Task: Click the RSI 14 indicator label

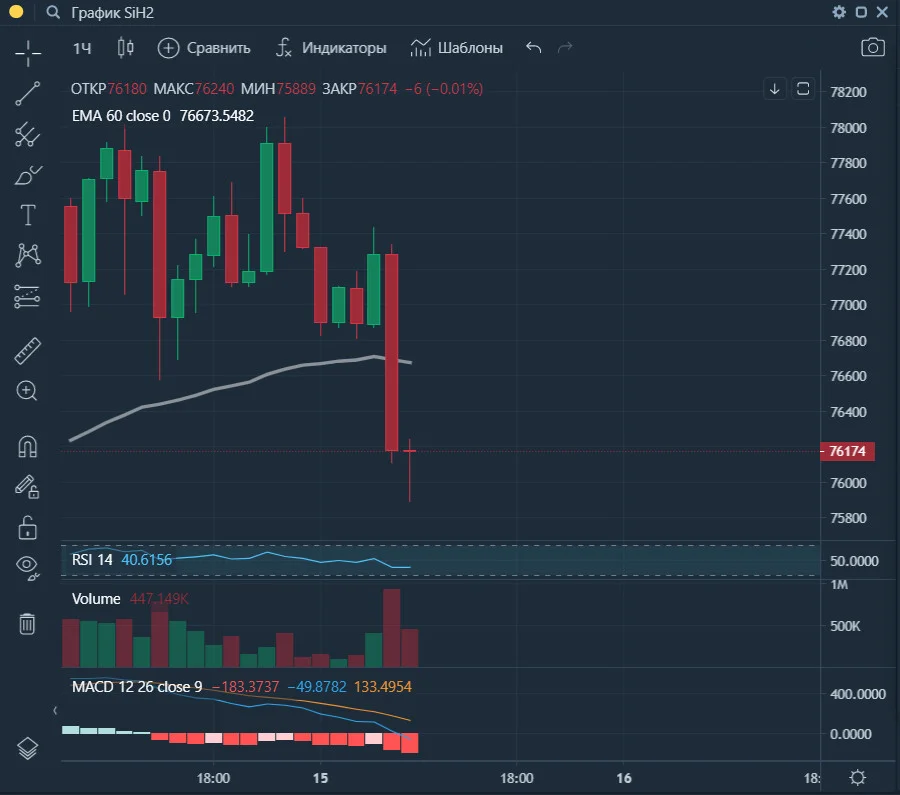Action: 92,560
